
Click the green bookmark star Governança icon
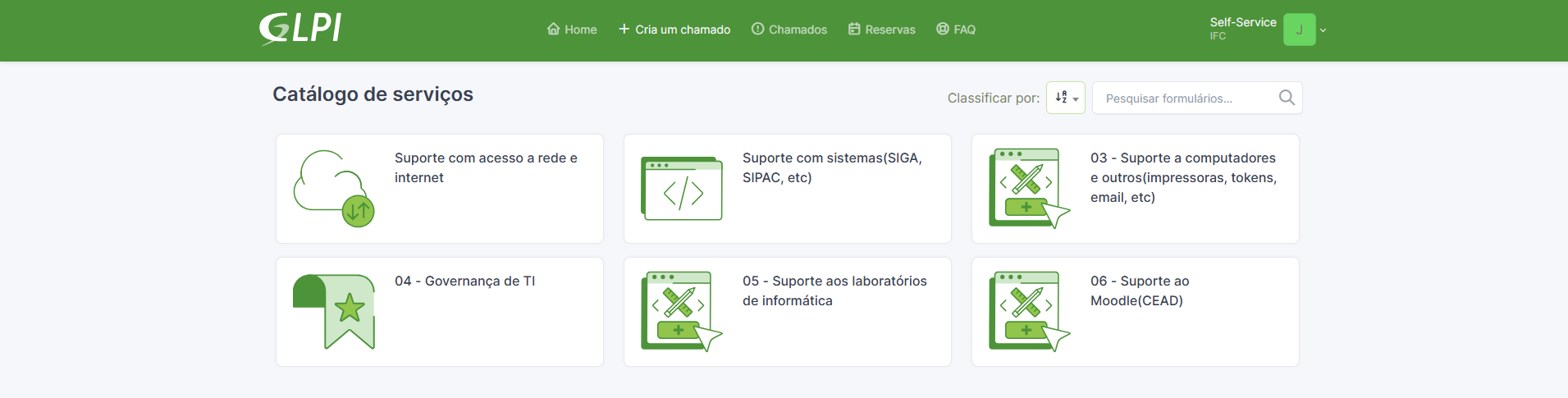334,312
